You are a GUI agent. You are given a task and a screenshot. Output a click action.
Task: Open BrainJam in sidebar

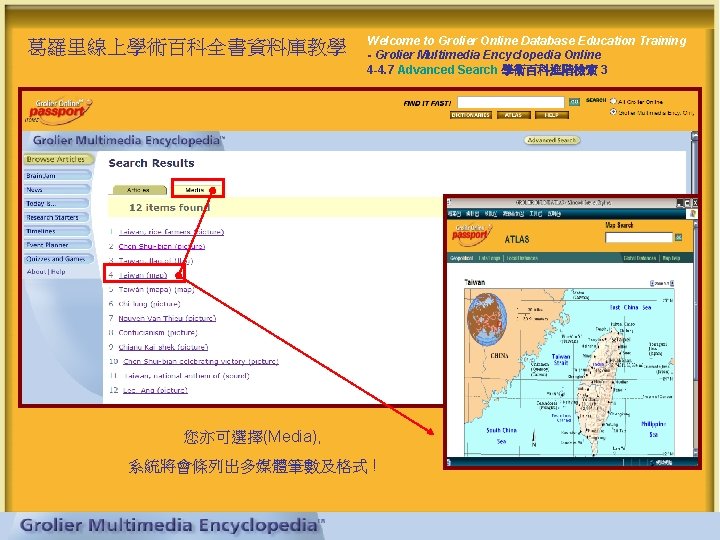[57, 176]
